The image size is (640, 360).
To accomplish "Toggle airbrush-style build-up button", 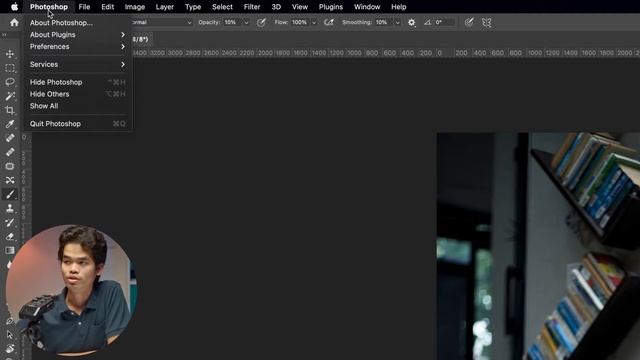I will [x=329, y=22].
